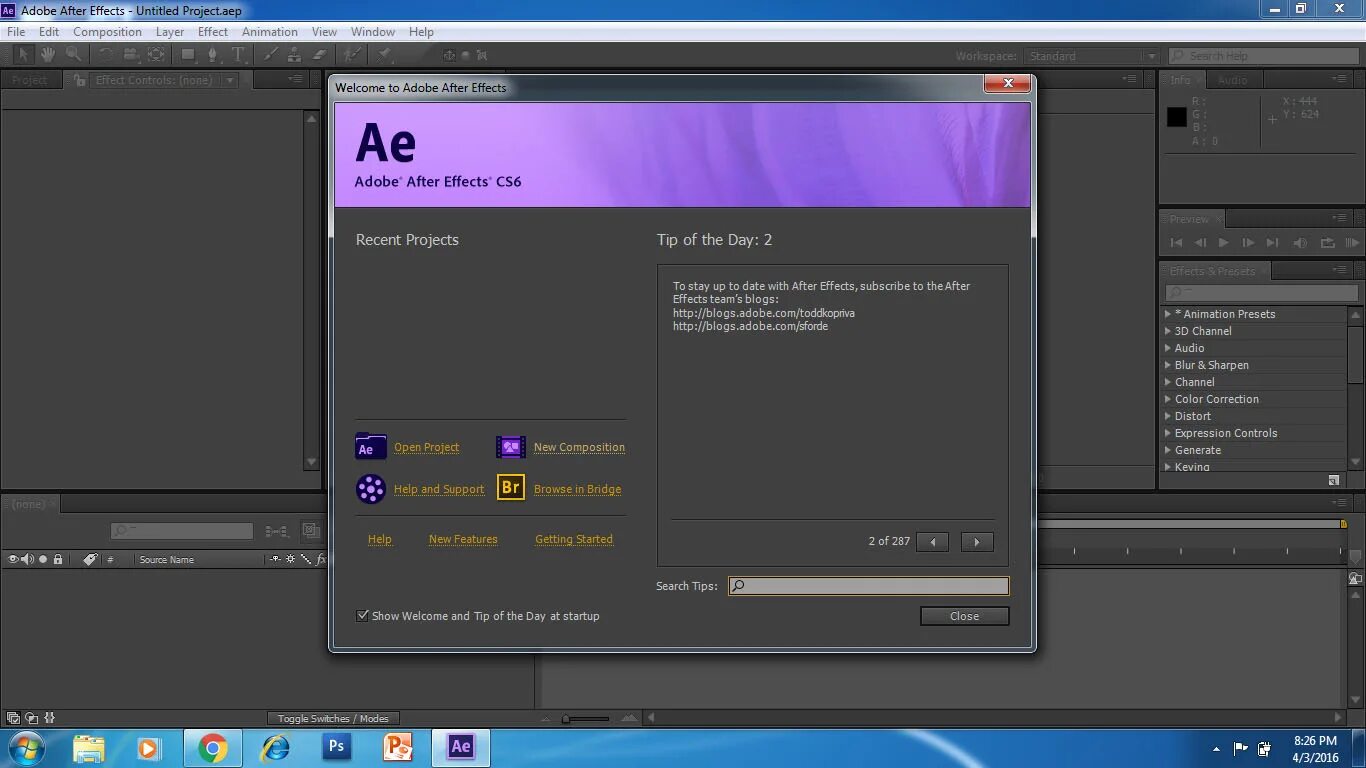This screenshot has width=1366, height=768.
Task: Toggle loop option in Preview panel
Action: [x=1328, y=243]
